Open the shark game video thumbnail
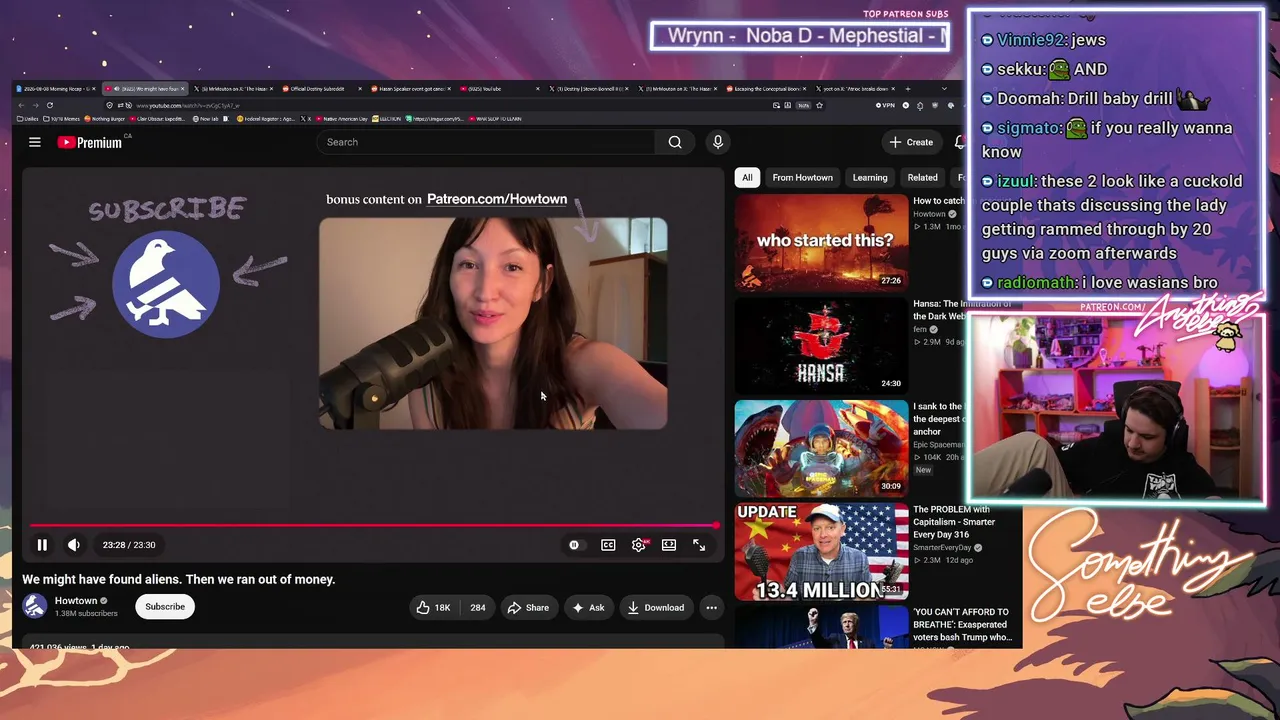1280x720 pixels. (822, 448)
